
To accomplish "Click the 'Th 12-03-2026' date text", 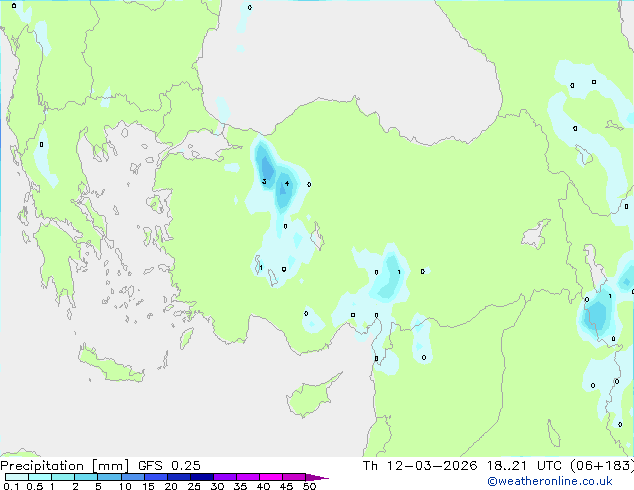I will coord(420,466).
